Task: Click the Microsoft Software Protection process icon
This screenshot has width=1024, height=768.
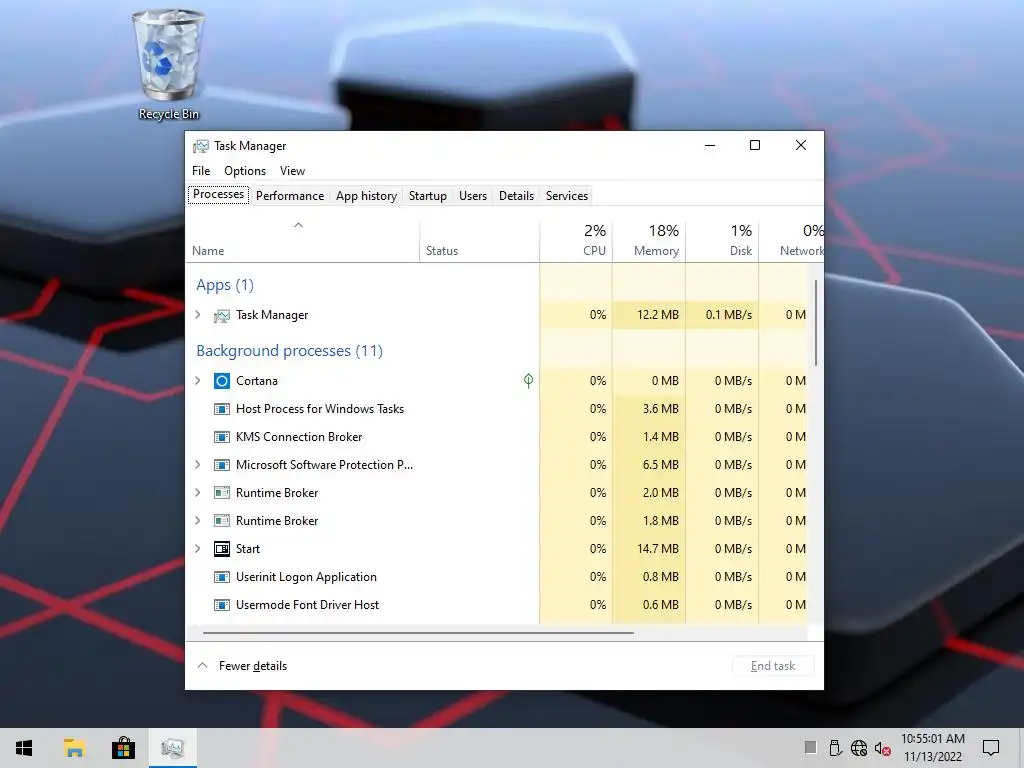Action: [x=222, y=465]
